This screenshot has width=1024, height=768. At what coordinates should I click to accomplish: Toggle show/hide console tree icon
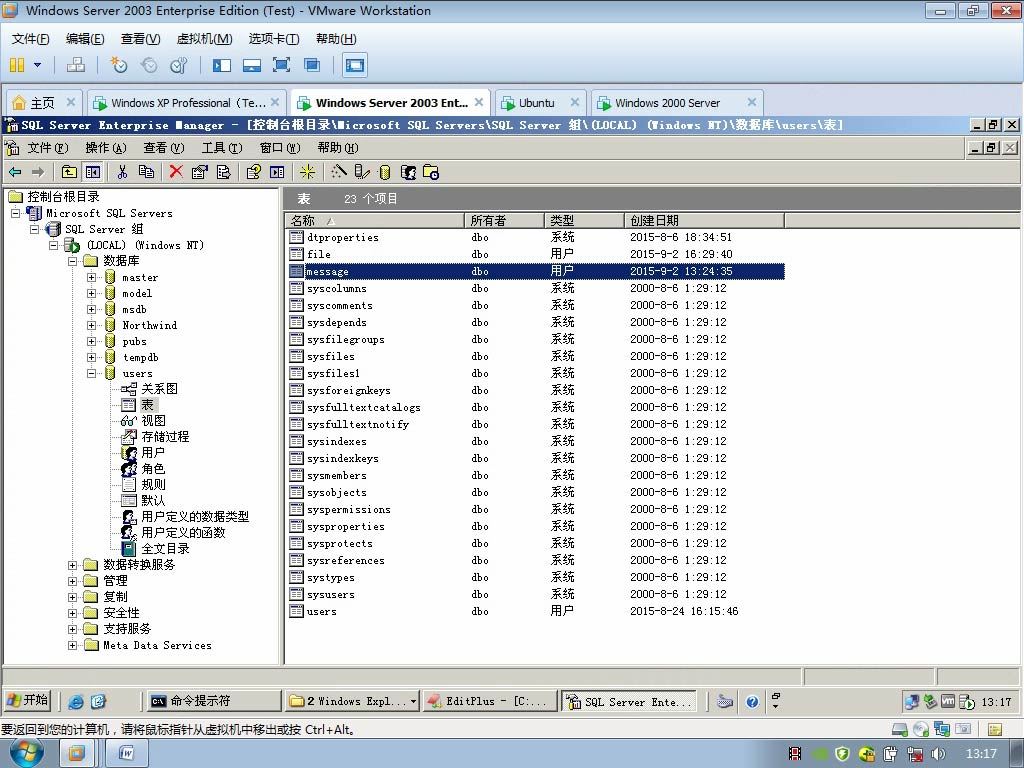pos(93,172)
